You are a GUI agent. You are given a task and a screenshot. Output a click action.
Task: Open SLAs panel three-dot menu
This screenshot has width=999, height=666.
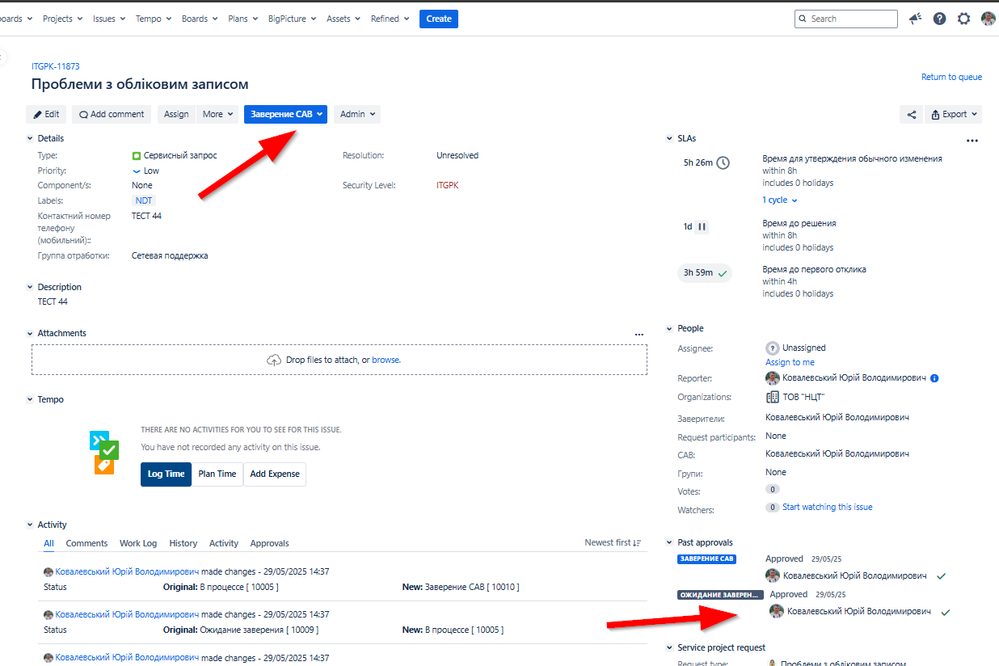[972, 140]
